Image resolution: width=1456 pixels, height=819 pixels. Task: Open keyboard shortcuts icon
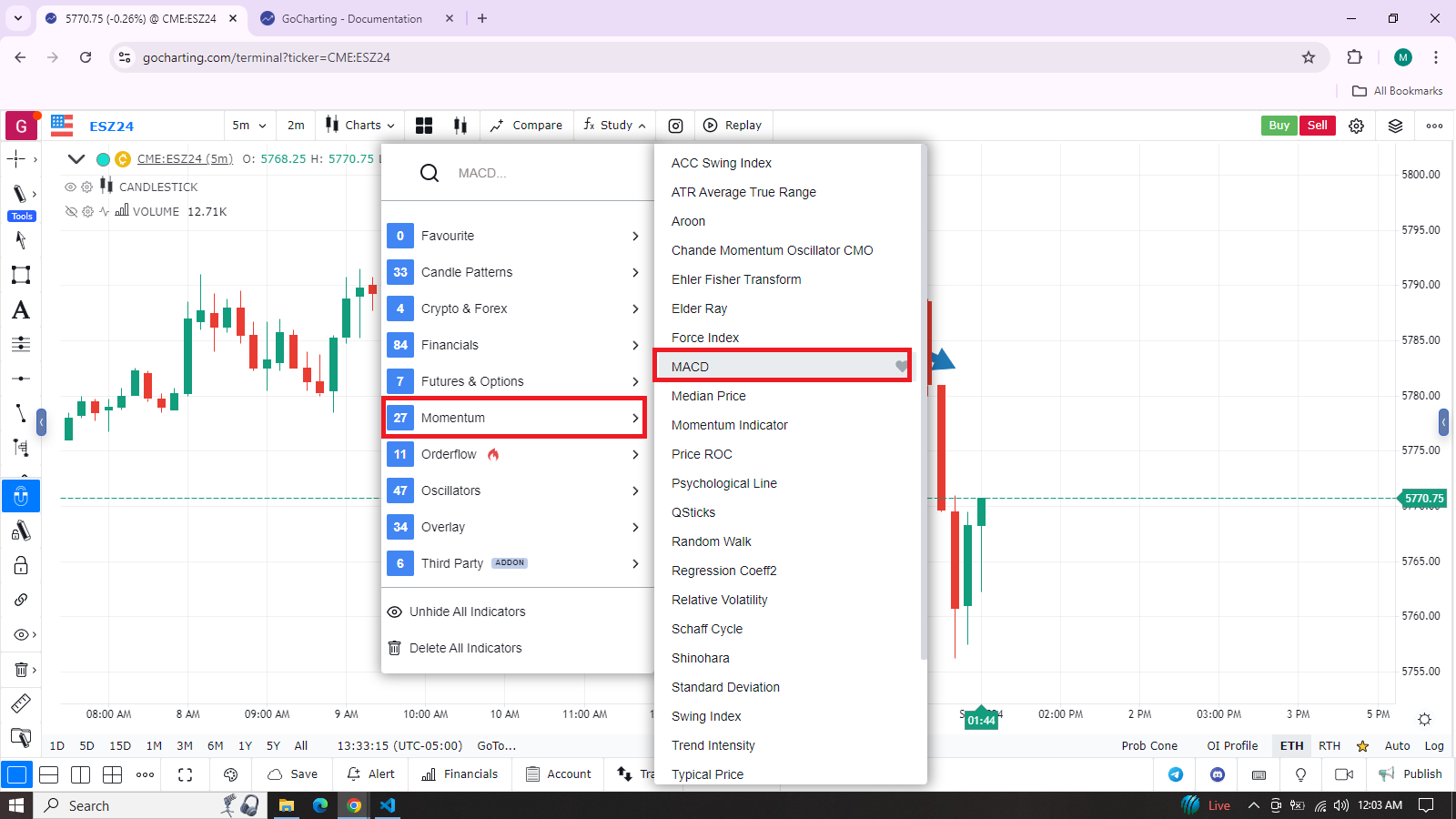(1259, 774)
